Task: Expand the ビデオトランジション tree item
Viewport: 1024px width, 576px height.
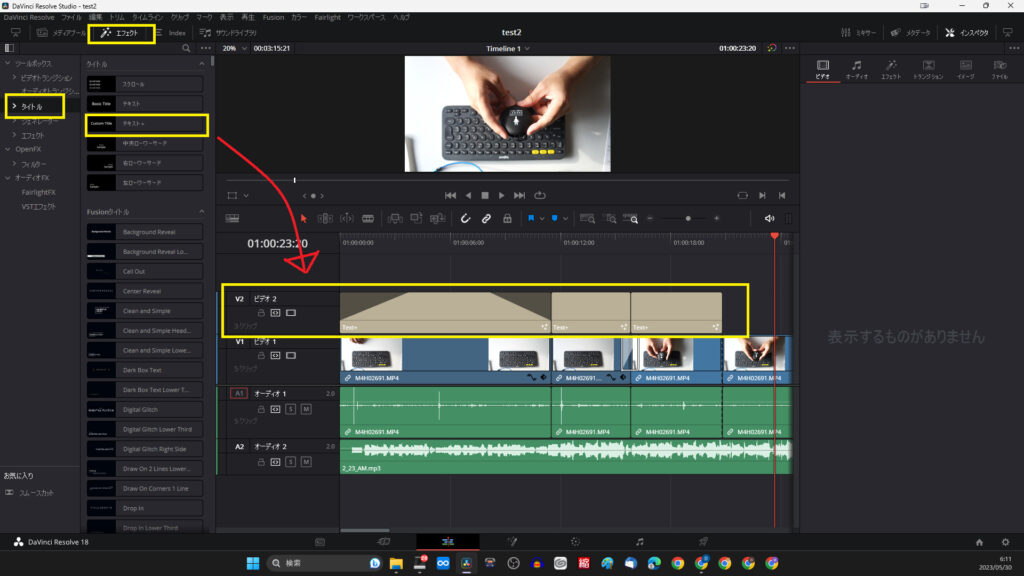Action: tap(14, 77)
